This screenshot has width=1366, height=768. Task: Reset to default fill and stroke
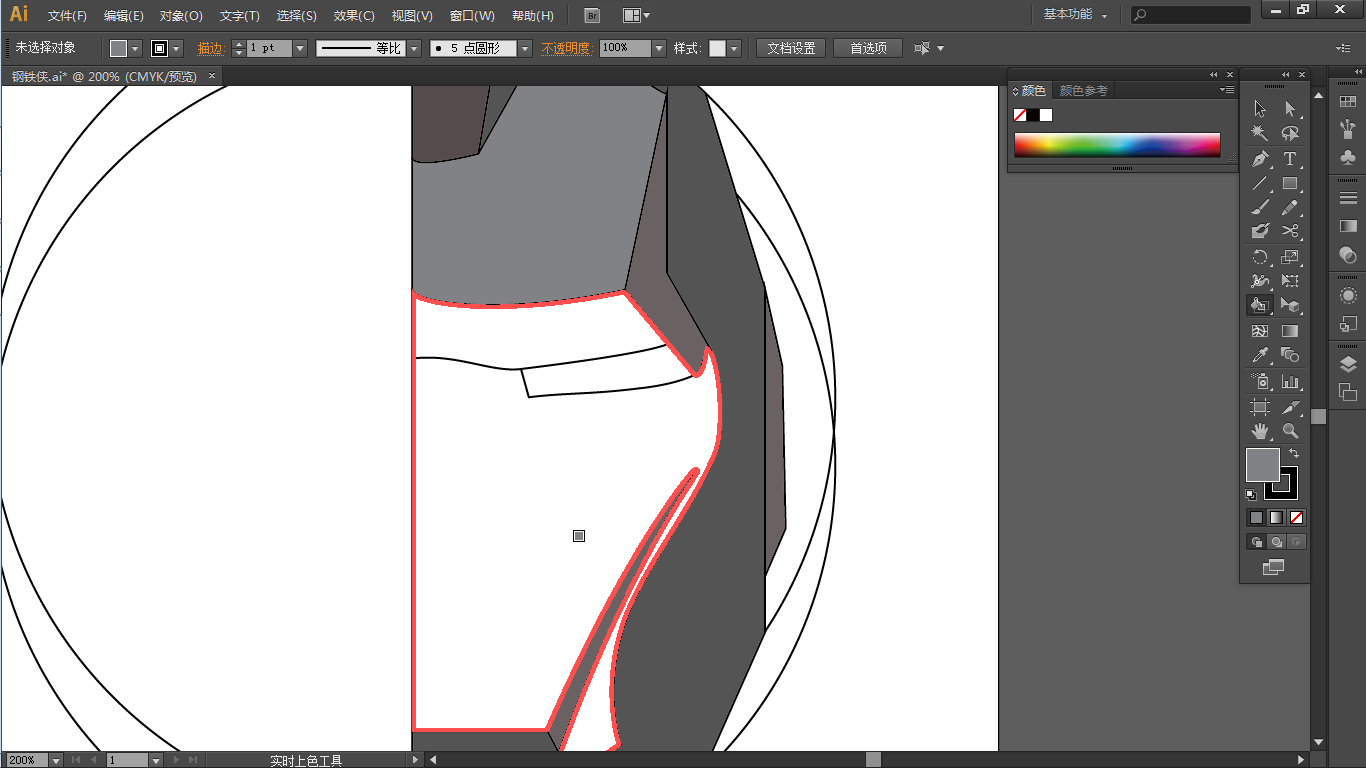tap(1251, 495)
